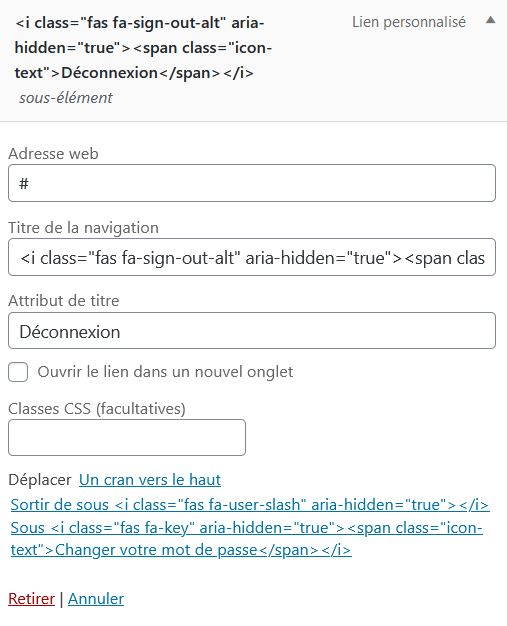Screen dimensions: 507x626
Task: Click the Ouvrir le lien dans un nouvel onglet label
Action: [x=165, y=372]
